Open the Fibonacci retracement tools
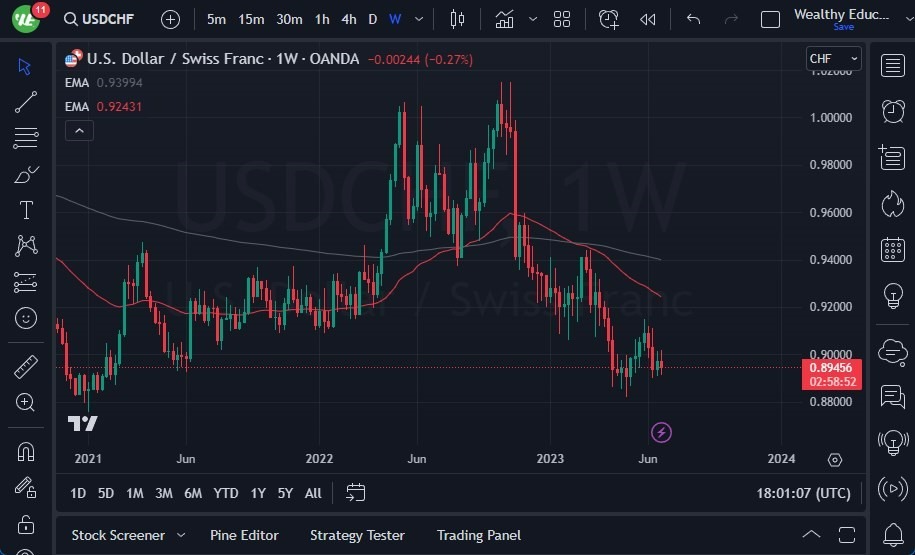The image size is (915, 555). coord(26,138)
